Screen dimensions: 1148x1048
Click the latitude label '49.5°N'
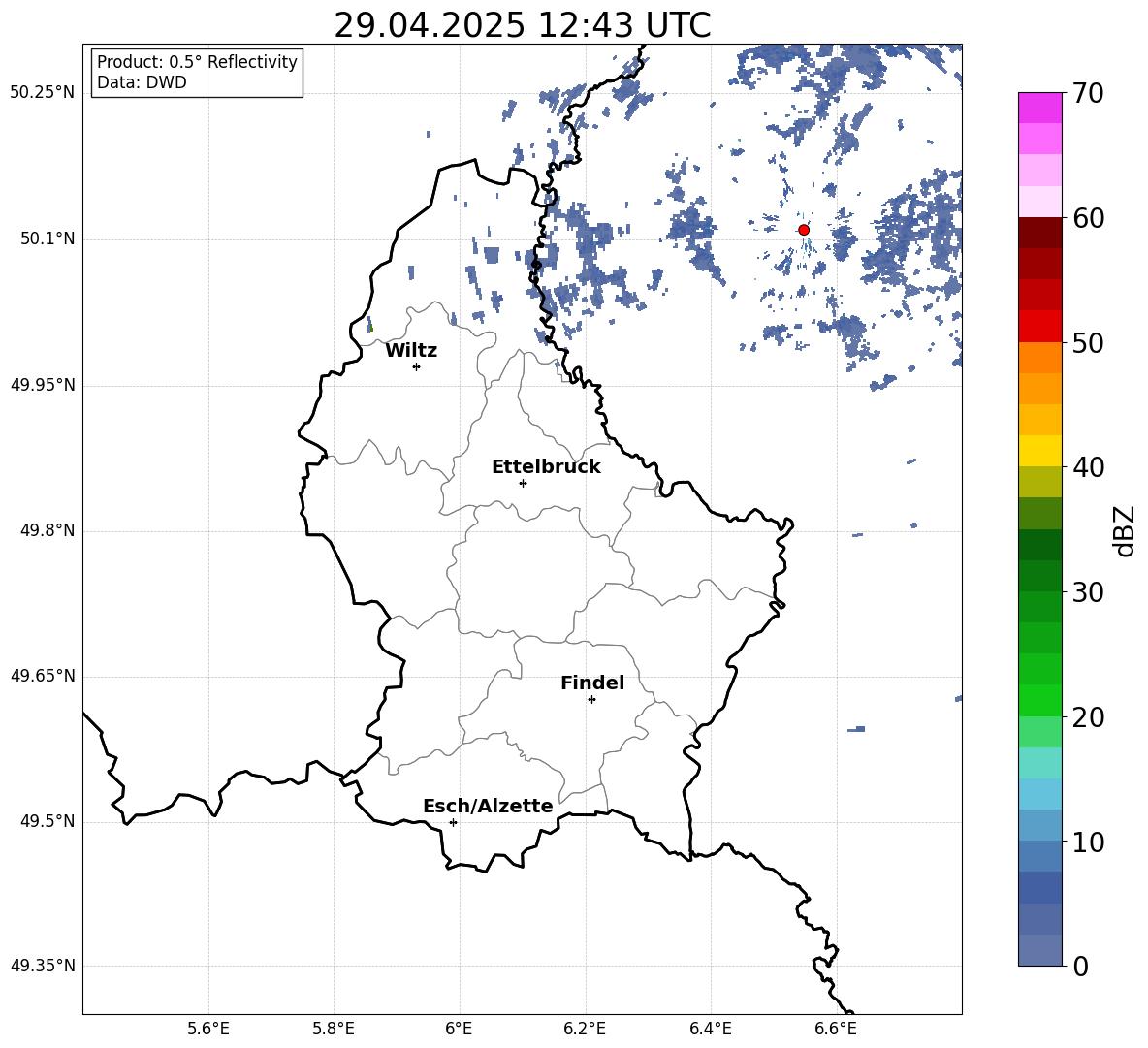(47, 821)
